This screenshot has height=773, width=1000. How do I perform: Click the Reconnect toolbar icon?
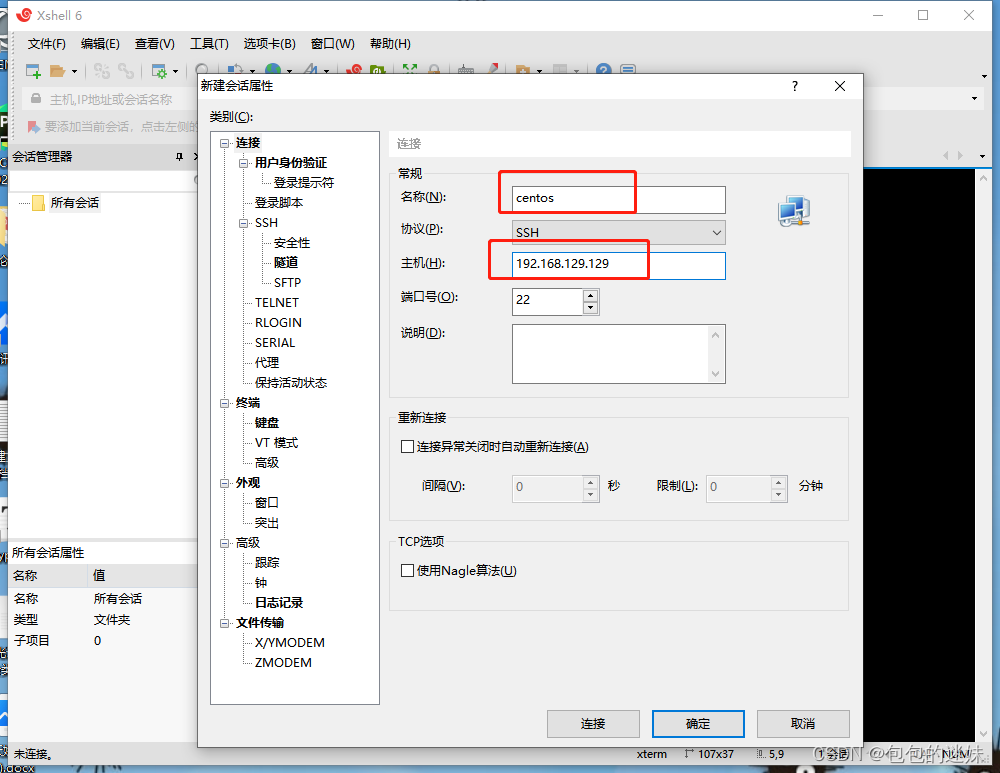(126, 71)
